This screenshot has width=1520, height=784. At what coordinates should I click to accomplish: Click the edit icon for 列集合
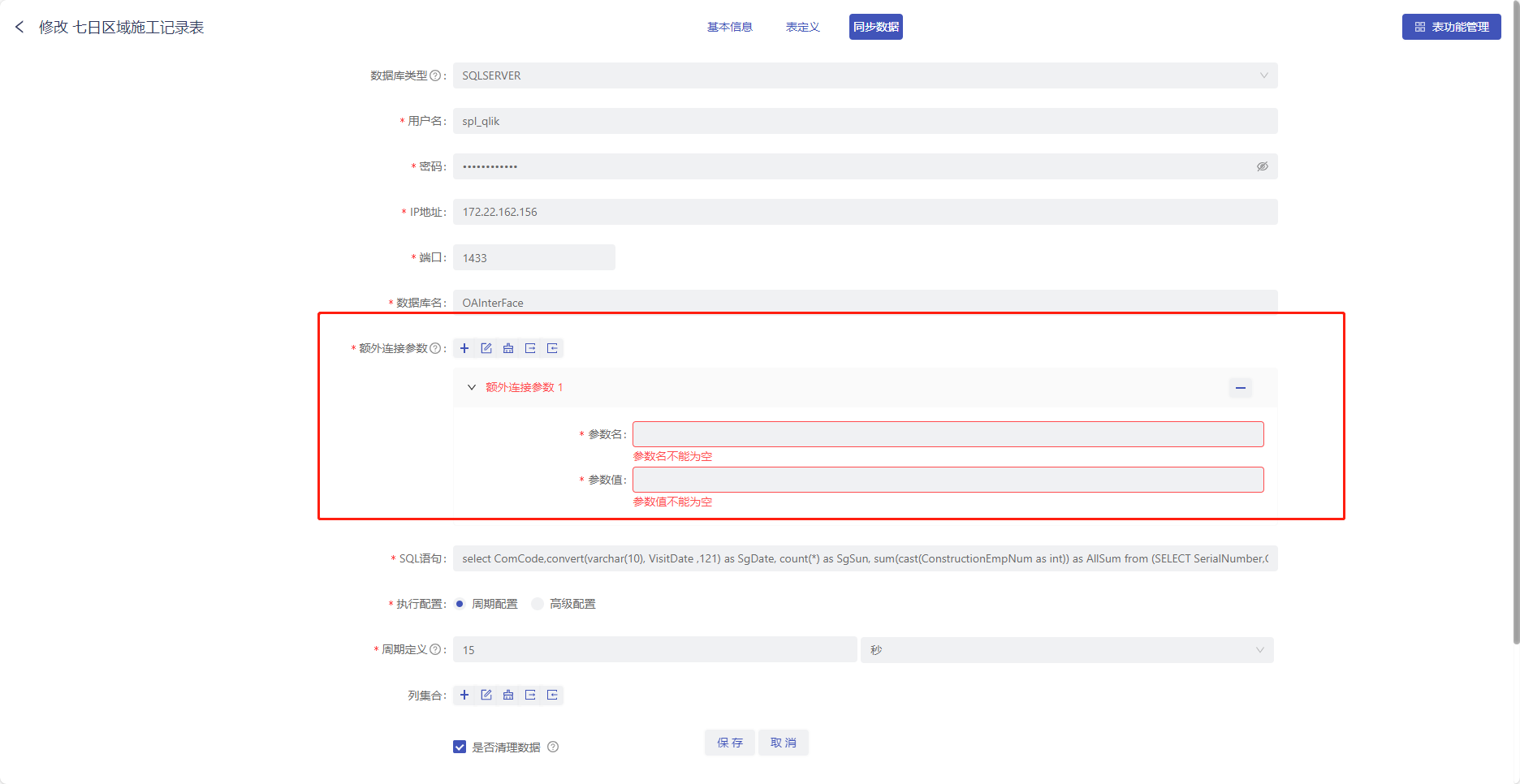(x=486, y=695)
